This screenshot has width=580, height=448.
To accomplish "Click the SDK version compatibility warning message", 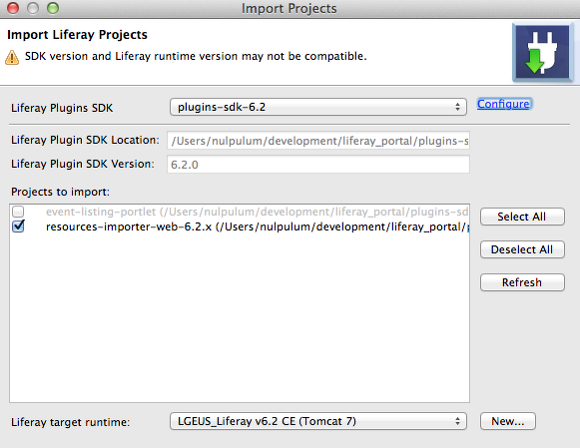I will click(196, 56).
